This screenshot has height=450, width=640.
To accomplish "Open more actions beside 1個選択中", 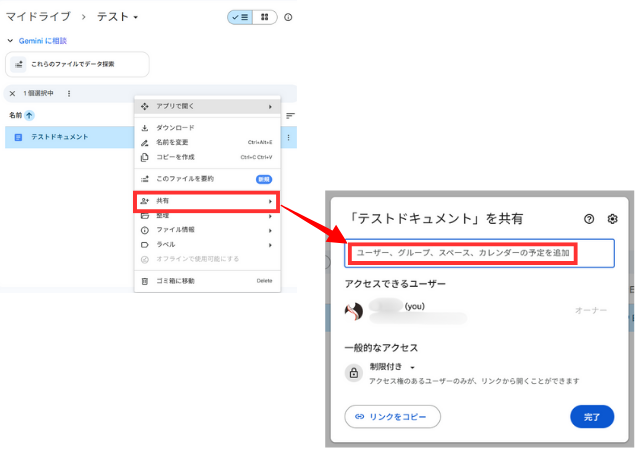I will (x=69, y=93).
